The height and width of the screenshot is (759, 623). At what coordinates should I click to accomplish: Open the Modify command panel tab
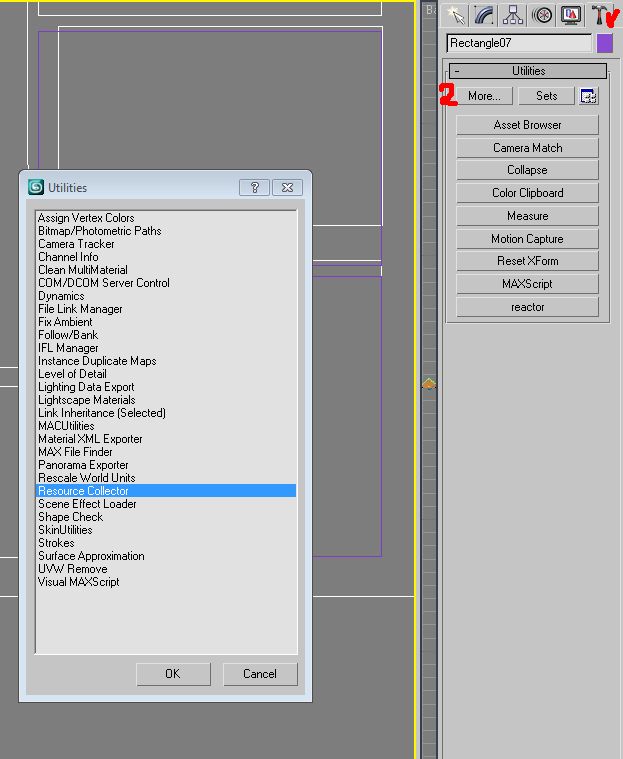tap(484, 15)
